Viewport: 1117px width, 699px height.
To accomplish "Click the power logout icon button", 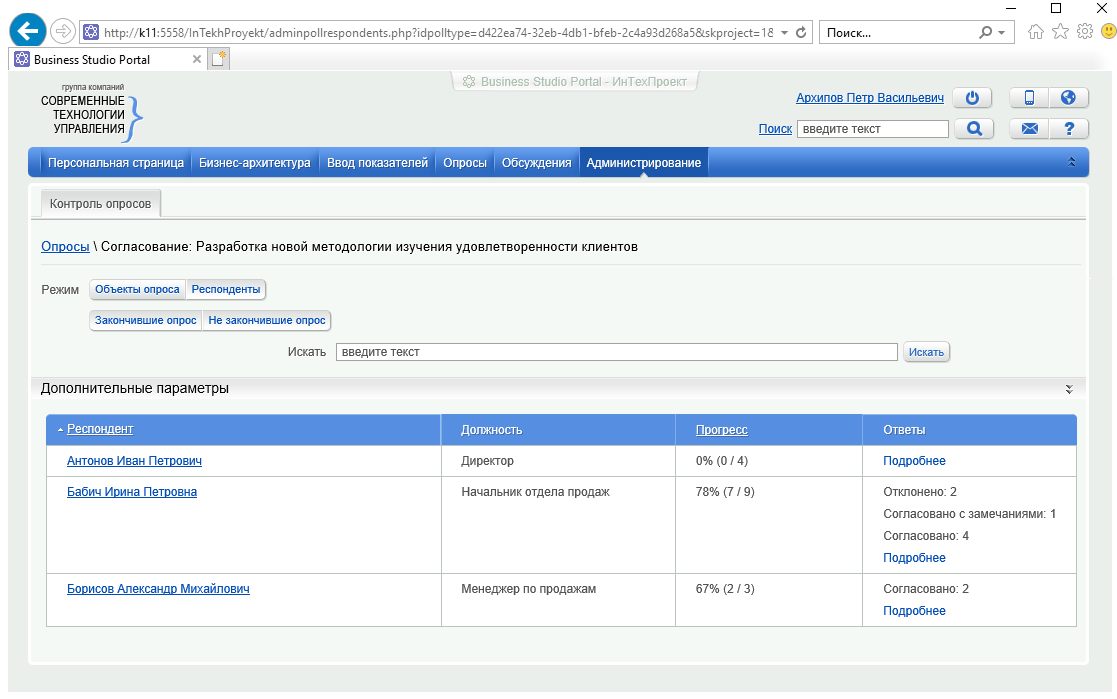I will click(971, 98).
